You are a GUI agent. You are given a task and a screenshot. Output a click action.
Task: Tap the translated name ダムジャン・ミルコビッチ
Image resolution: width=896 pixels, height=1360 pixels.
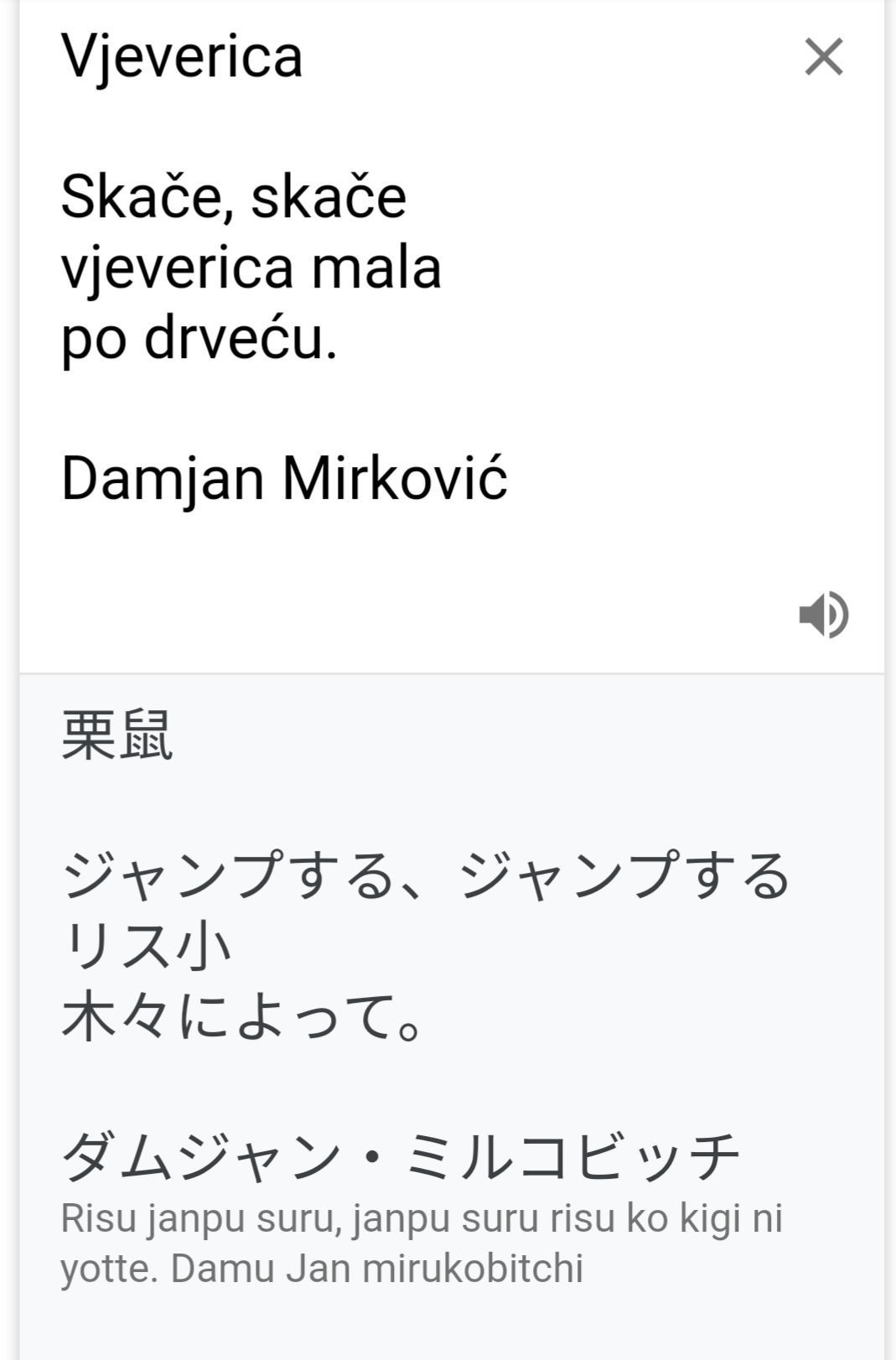pos(401,1155)
